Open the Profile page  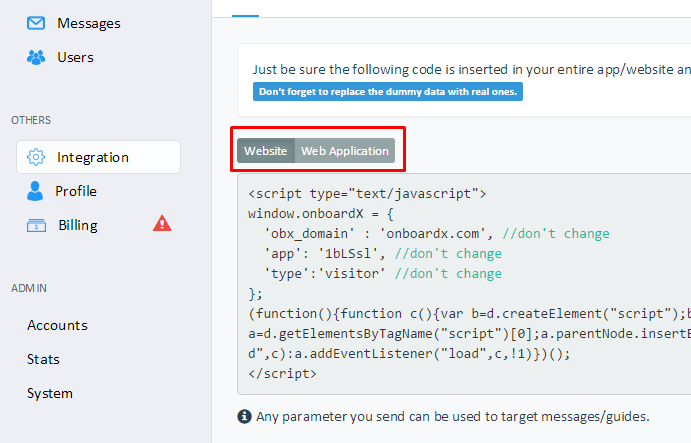(76, 191)
